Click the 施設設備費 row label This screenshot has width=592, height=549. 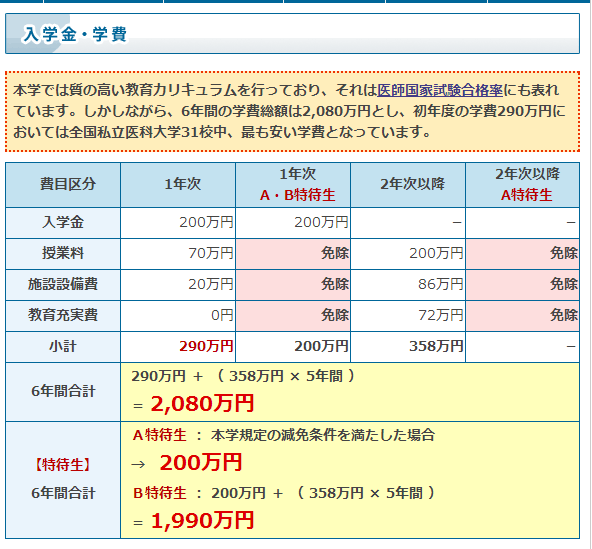coord(63,284)
